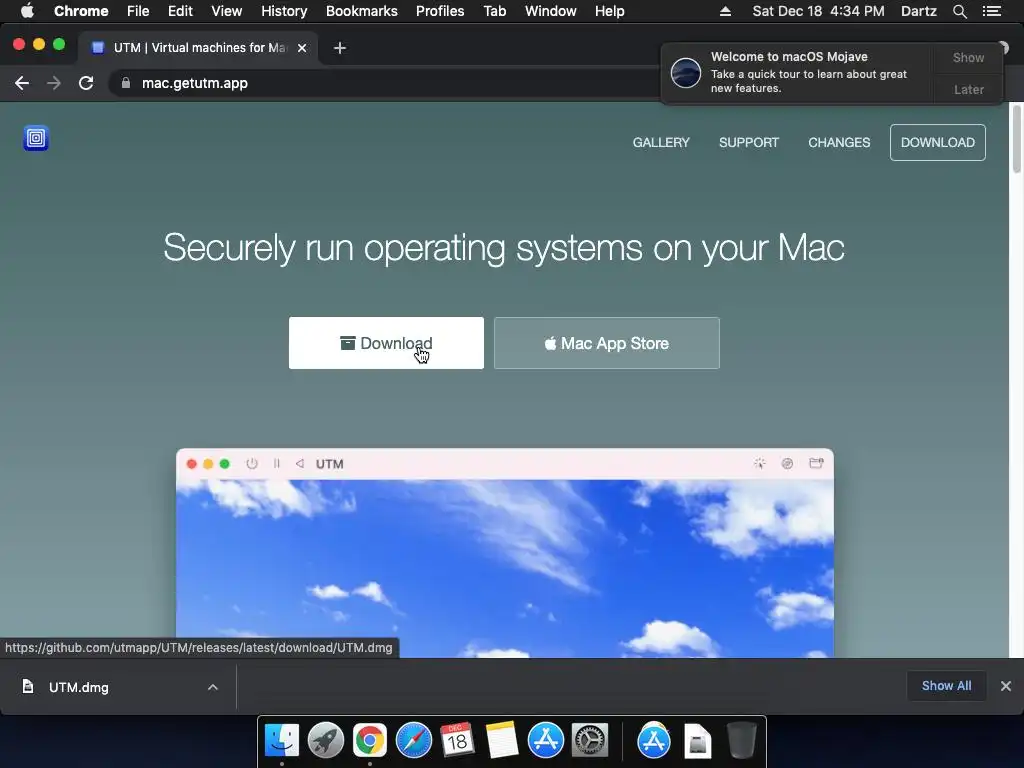Open the Bookmarks menu
The width and height of the screenshot is (1024, 768).
tap(362, 11)
